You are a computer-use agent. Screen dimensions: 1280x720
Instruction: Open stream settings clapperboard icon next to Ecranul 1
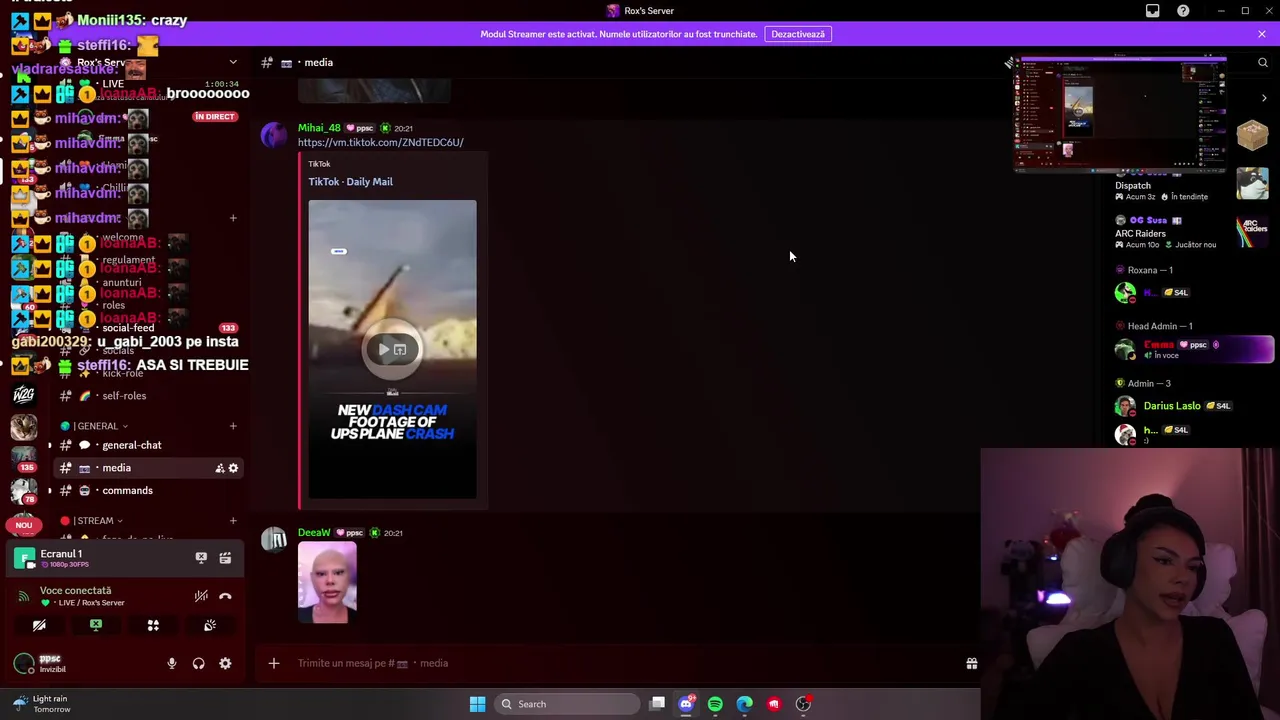pyautogui.click(x=225, y=558)
